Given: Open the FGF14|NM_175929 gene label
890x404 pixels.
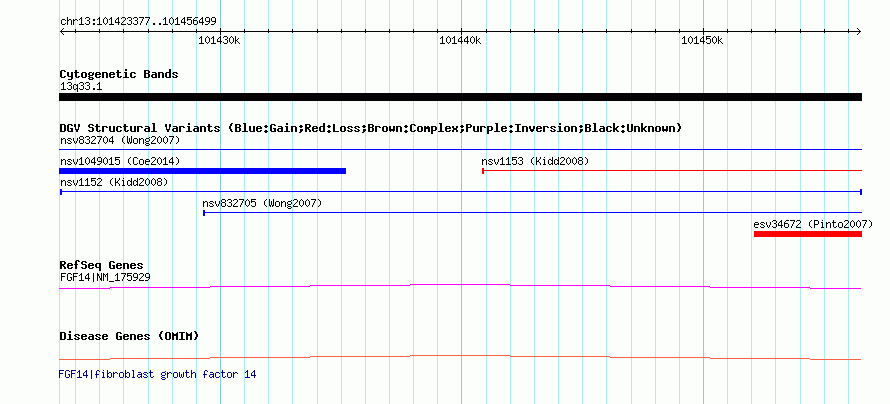Looking at the screenshot, I should click(x=105, y=277).
